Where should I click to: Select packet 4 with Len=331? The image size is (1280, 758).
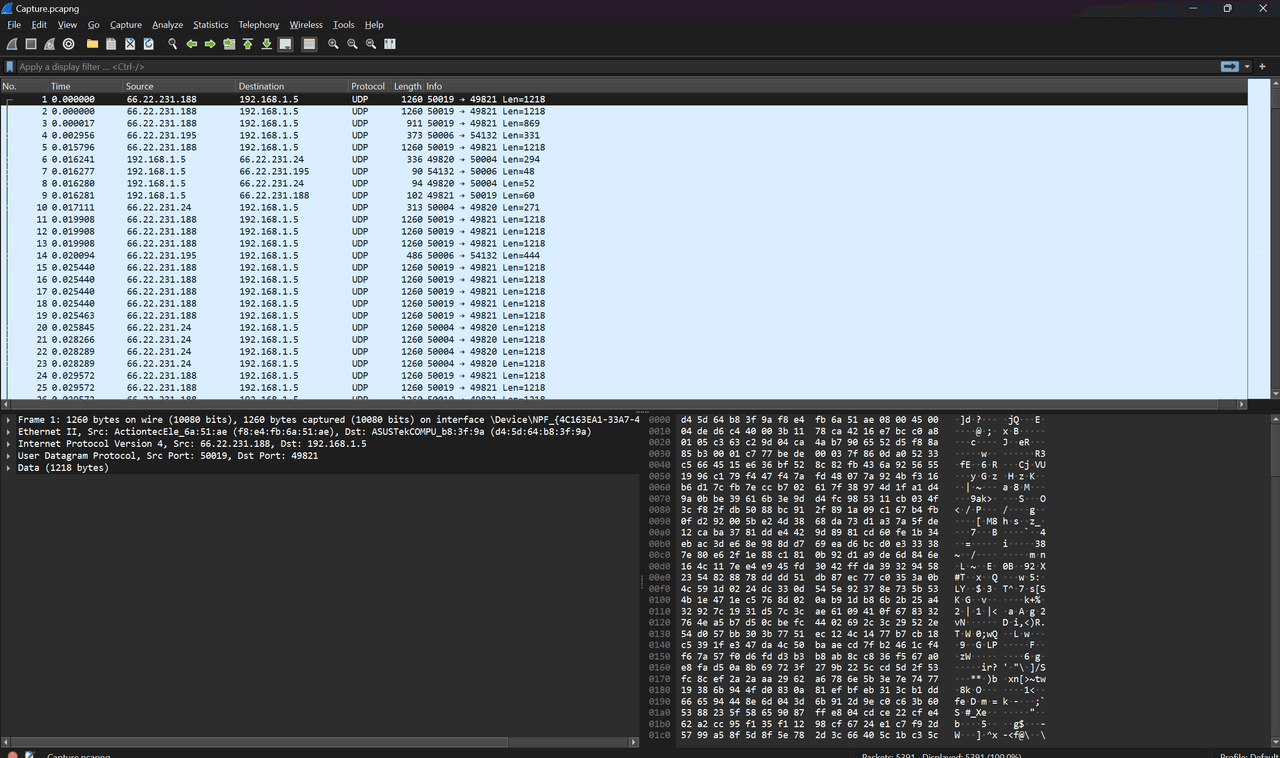pyautogui.click(x=624, y=135)
